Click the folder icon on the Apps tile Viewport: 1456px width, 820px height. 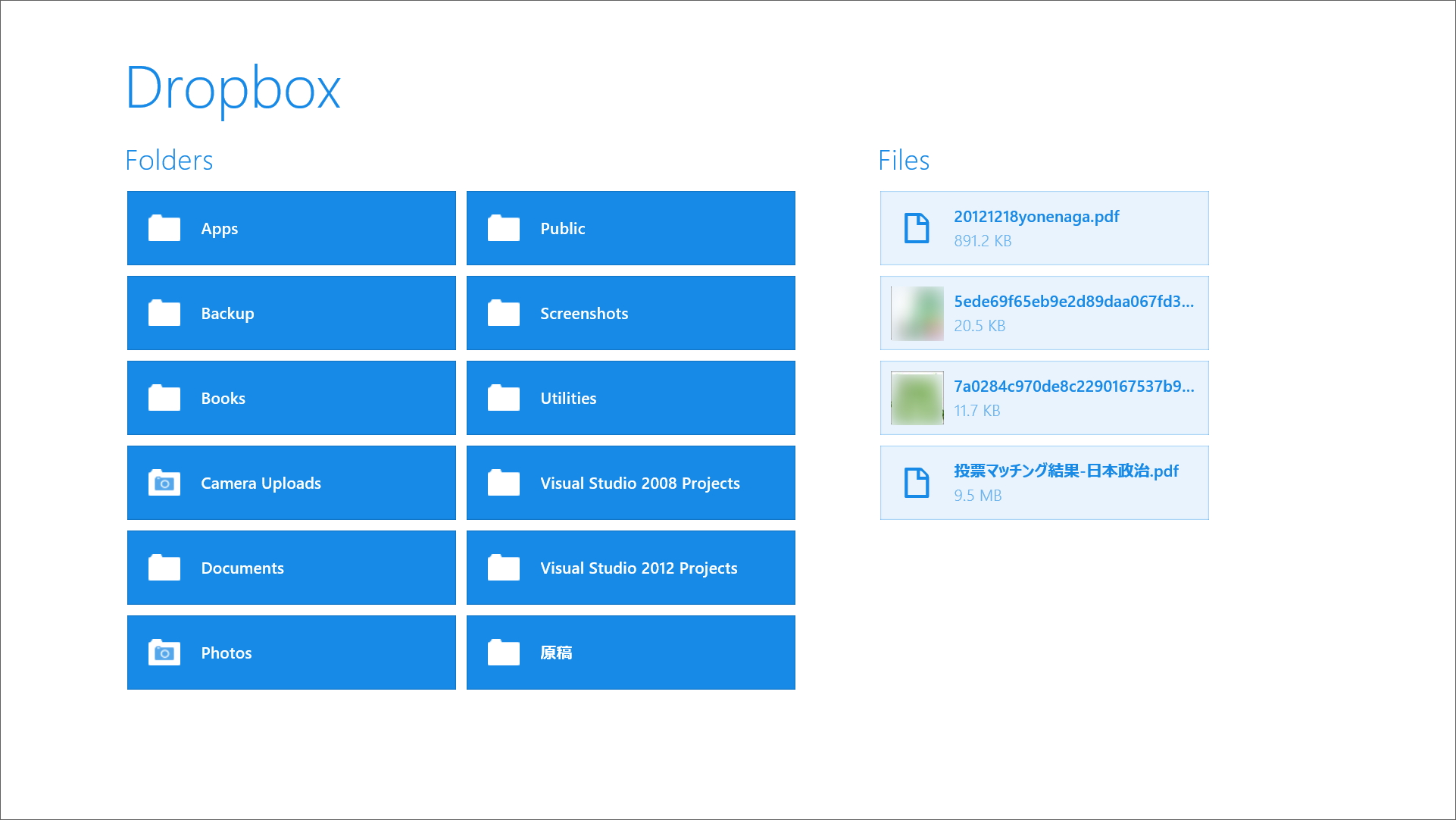(x=163, y=227)
